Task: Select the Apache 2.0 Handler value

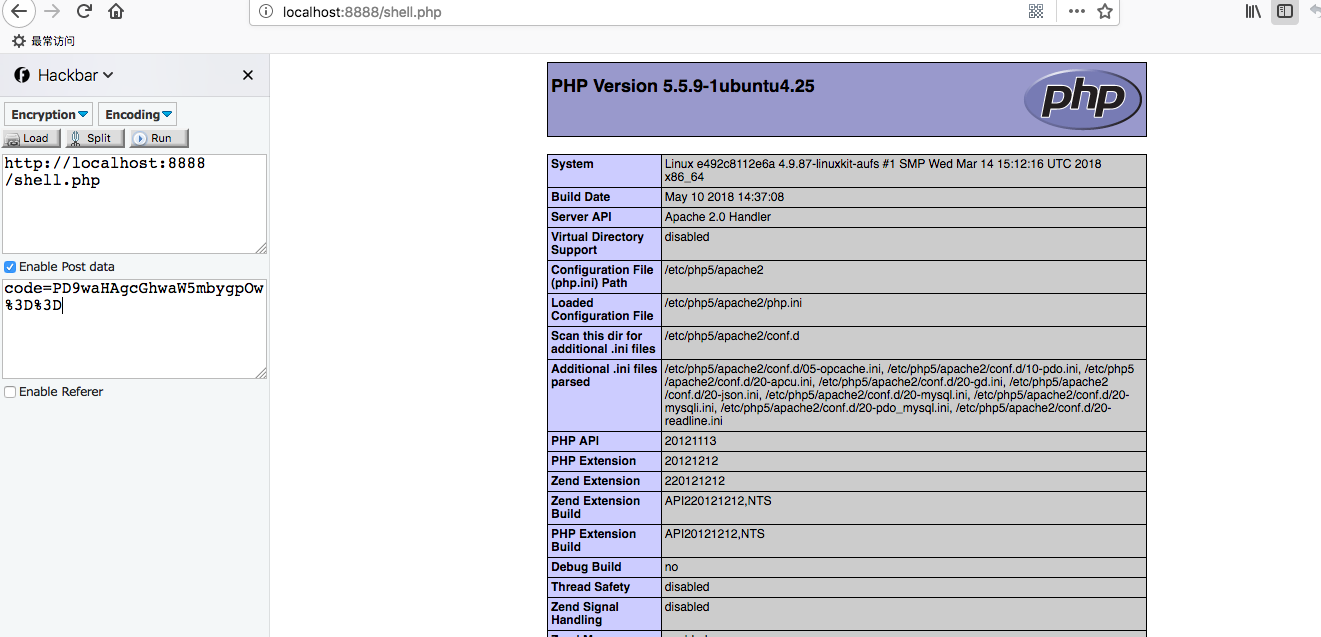Action: coord(718,217)
